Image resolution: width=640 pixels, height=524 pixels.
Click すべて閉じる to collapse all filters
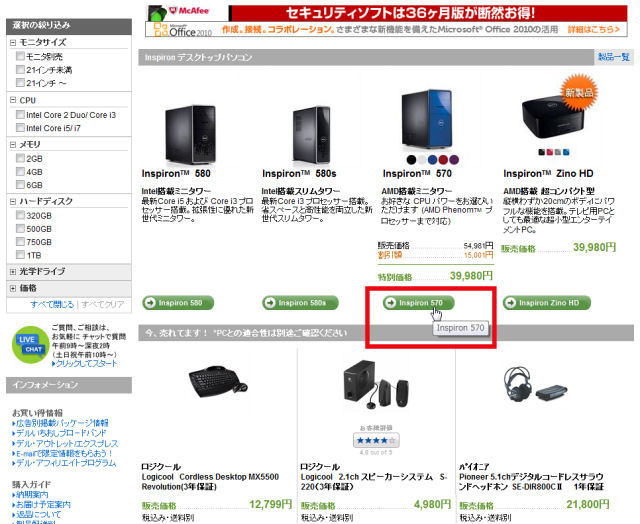click(x=52, y=304)
